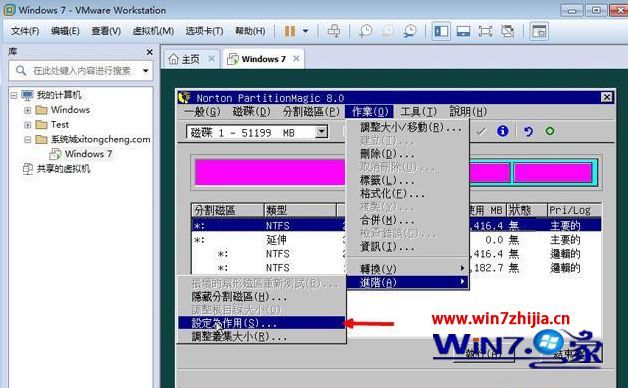Open the 帮助(H) menu
This screenshot has width=628, height=388.
pyautogui.click(x=250, y=31)
